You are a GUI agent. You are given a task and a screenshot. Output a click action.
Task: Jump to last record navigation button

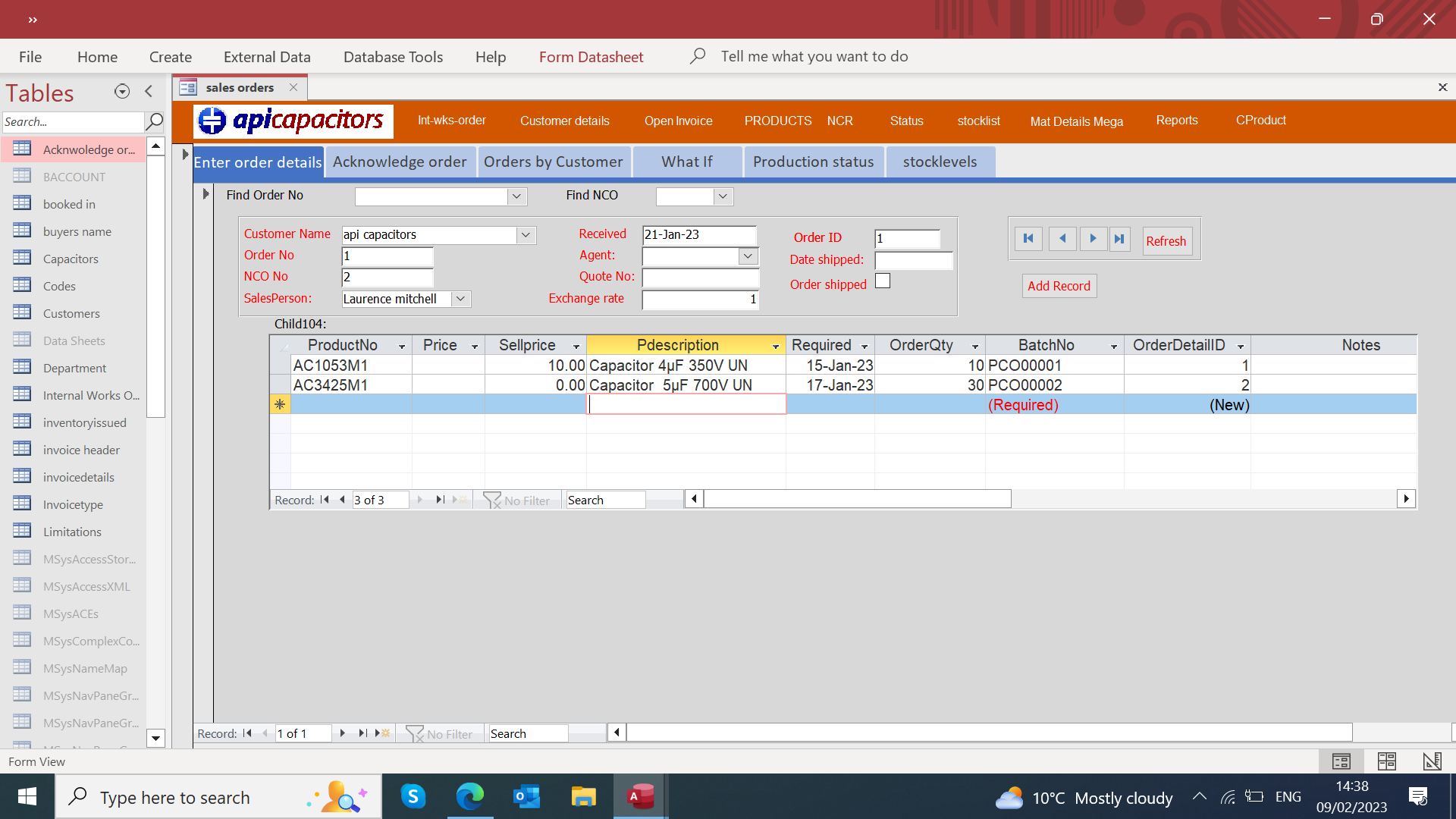click(x=1119, y=239)
